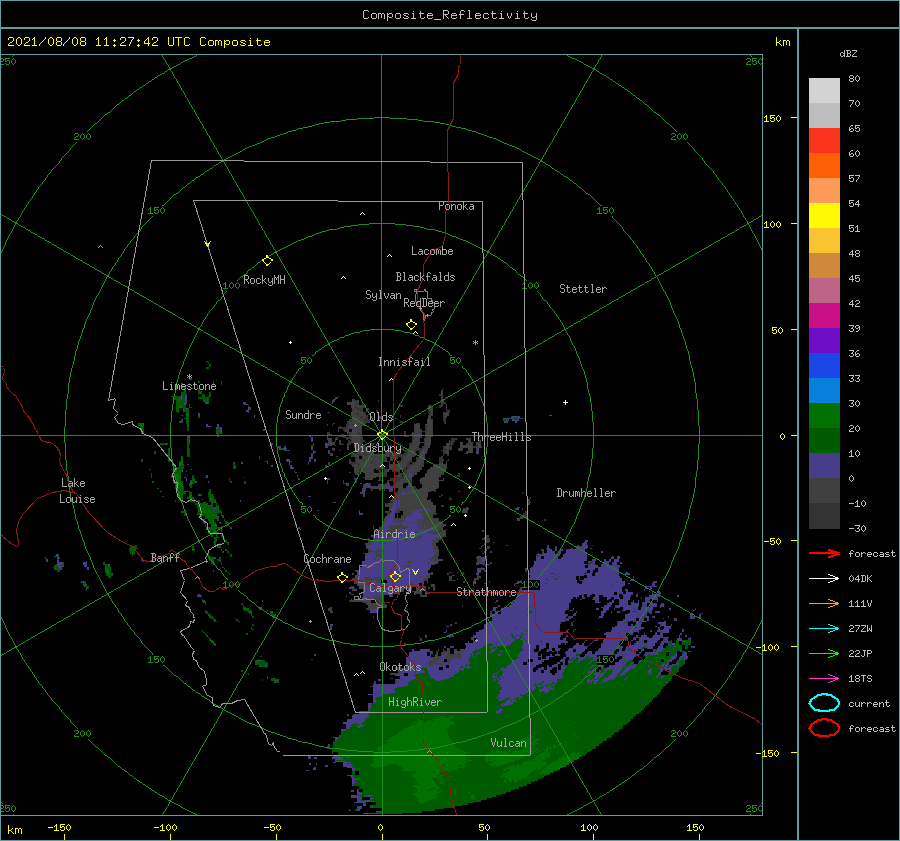Click the Airdrie label
The width and height of the screenshot is (900, 841).
coord(394,534)
